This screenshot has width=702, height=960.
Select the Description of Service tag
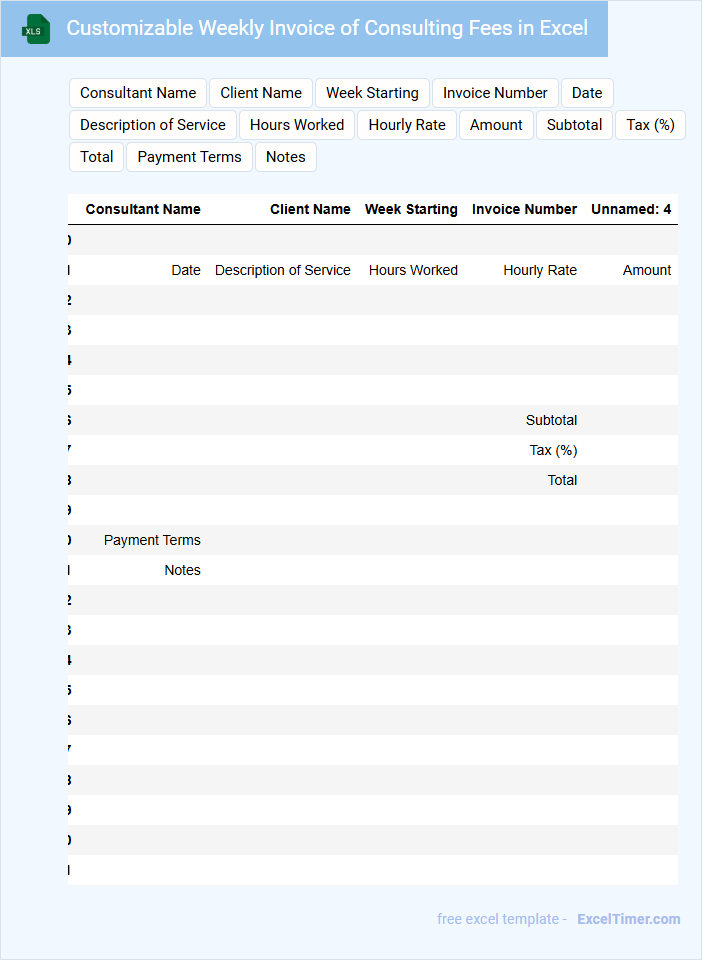pos(152,125)
